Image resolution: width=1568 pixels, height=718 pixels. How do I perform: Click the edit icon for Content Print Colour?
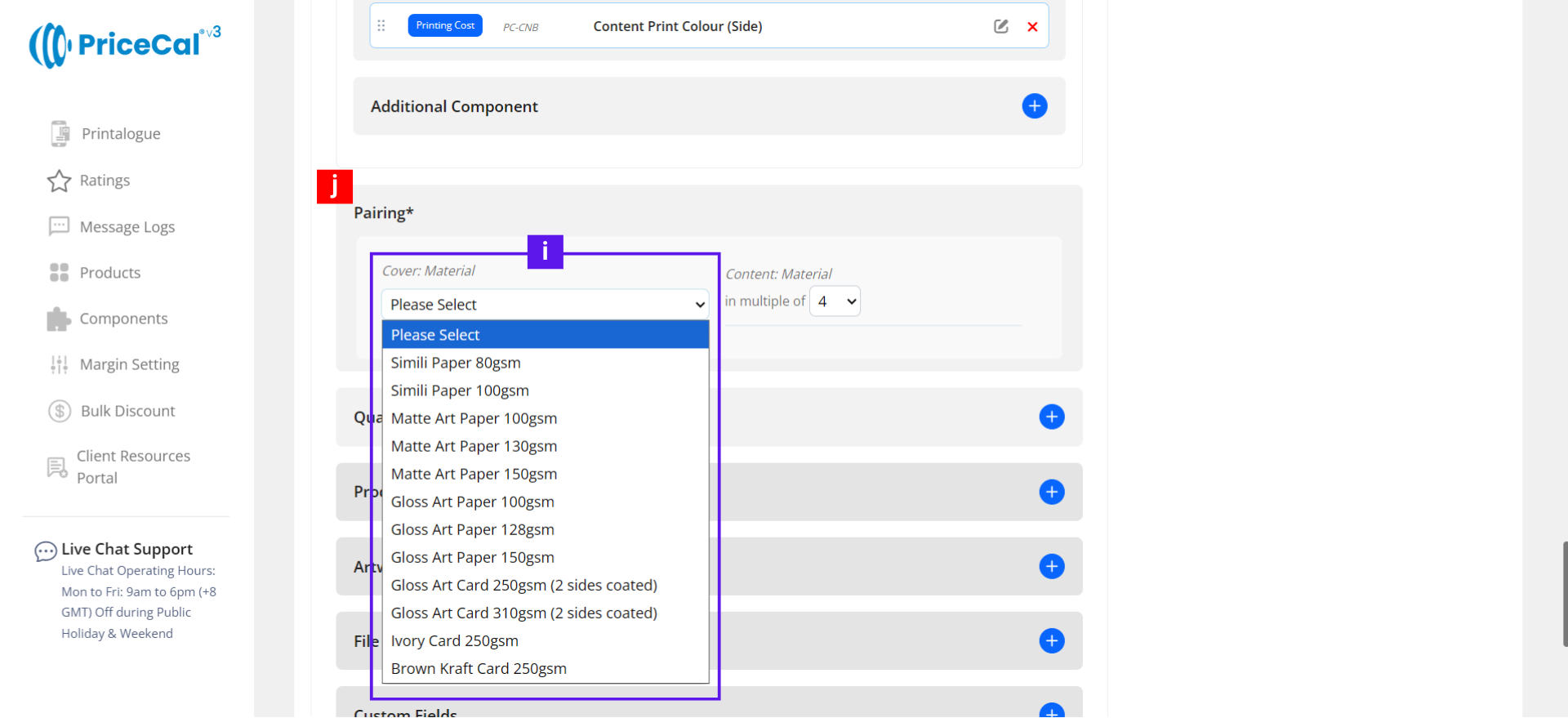click(1000, 26)
